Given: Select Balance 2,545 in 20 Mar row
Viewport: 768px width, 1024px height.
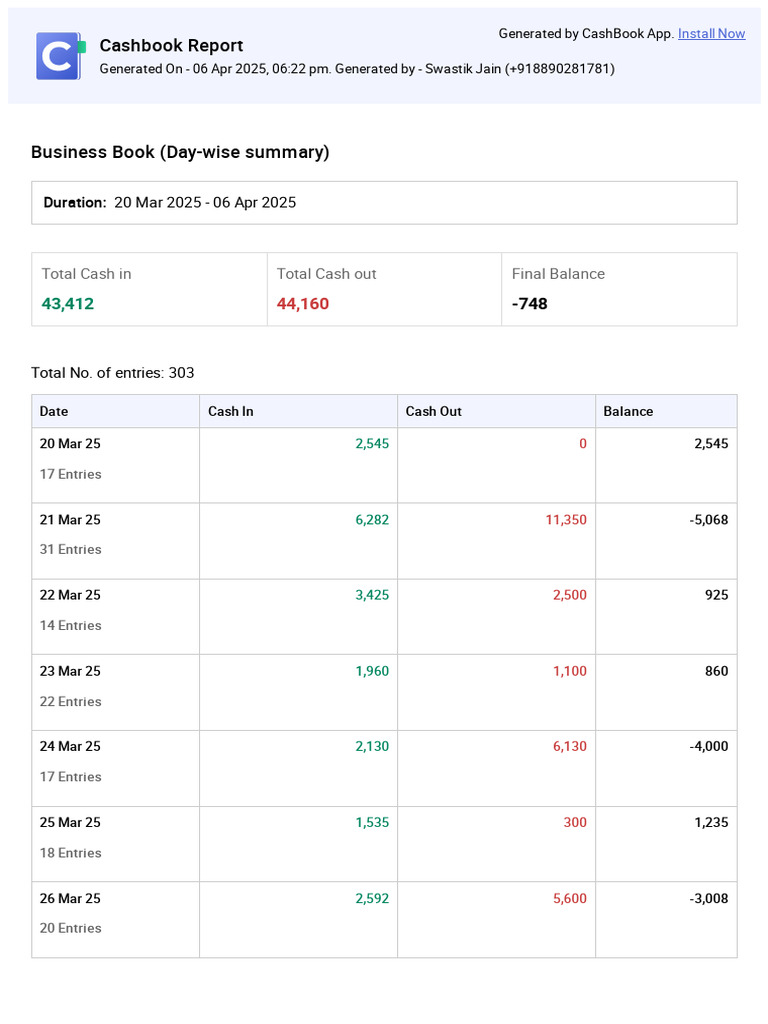Looking at the screenshot, I should (711, 443).
